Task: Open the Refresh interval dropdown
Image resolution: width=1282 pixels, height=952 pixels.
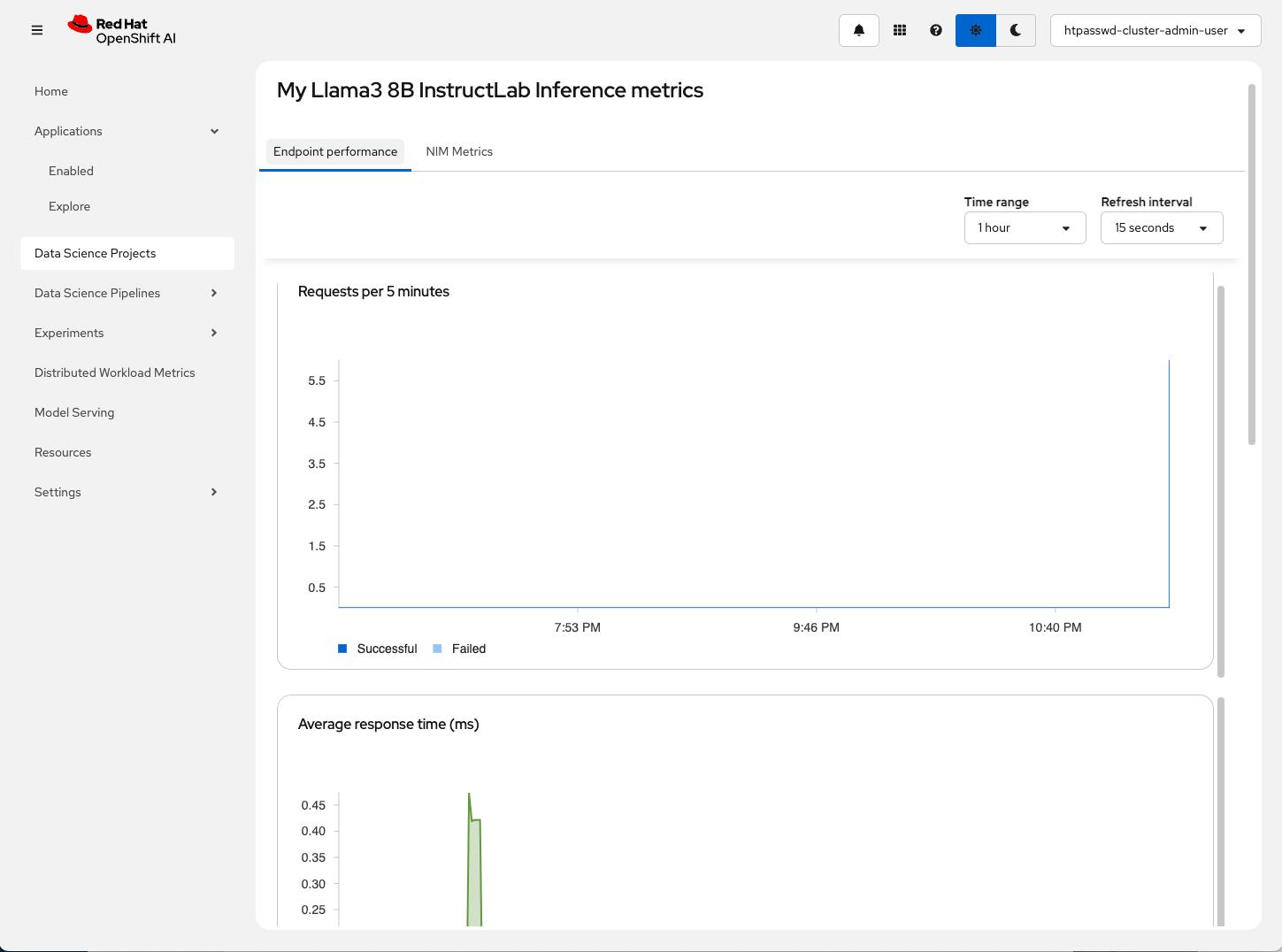Action: (1161, 227)
